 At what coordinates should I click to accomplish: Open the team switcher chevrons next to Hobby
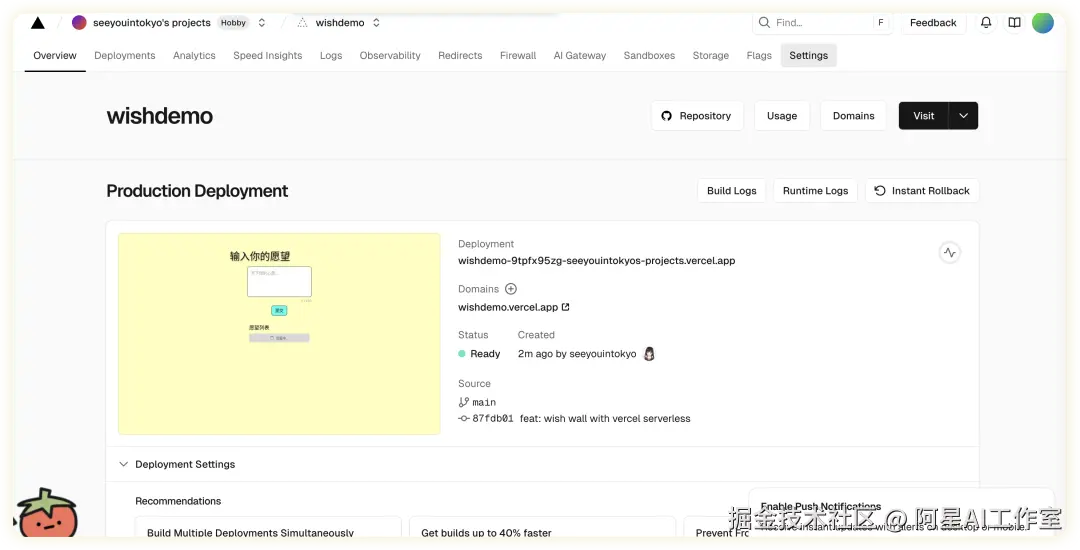pos(262,23)
